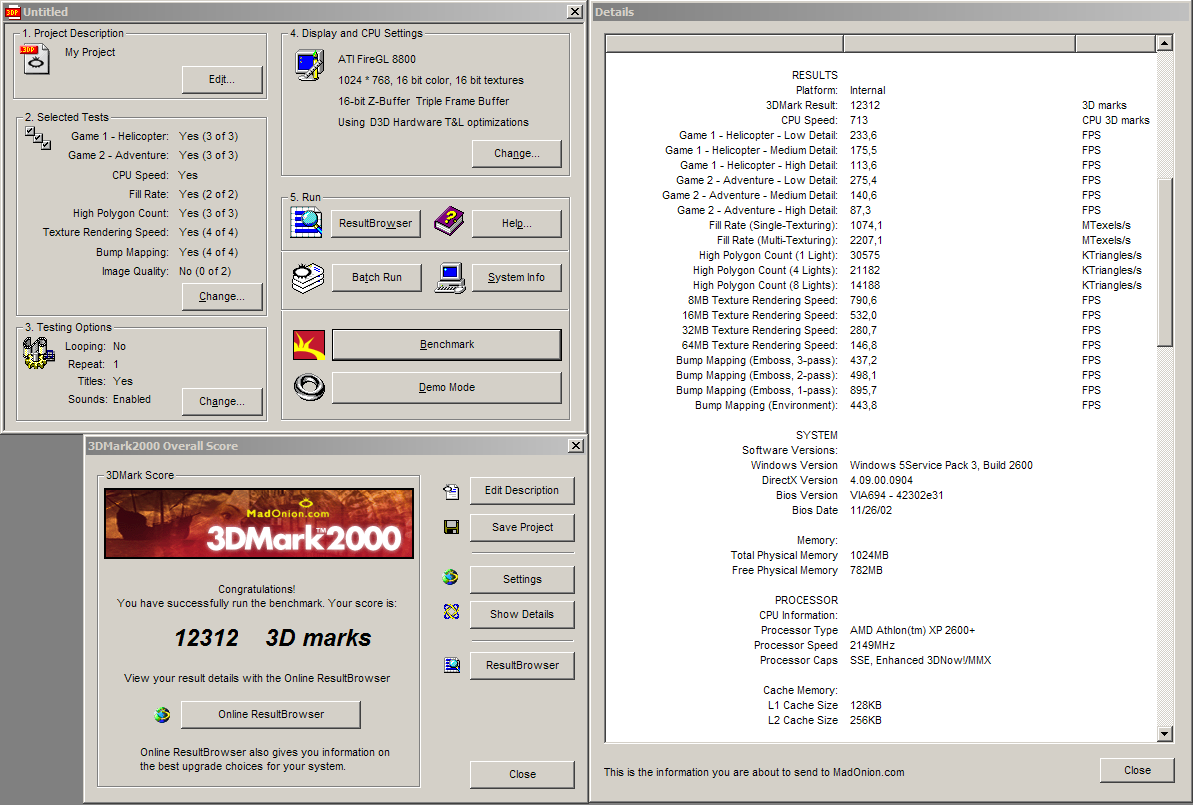Click the Benchmark red star icon
Image resolution: width=1193 pixels, height=805 pixels.
pyautogui.click(x=307, y=345)
